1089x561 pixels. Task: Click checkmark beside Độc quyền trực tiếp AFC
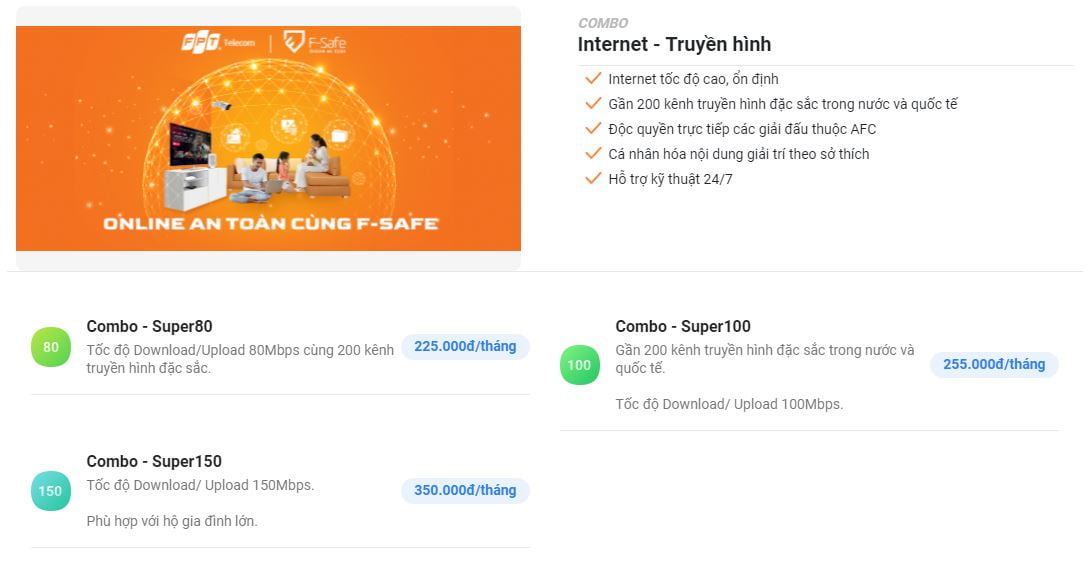[x=593, y=129]
